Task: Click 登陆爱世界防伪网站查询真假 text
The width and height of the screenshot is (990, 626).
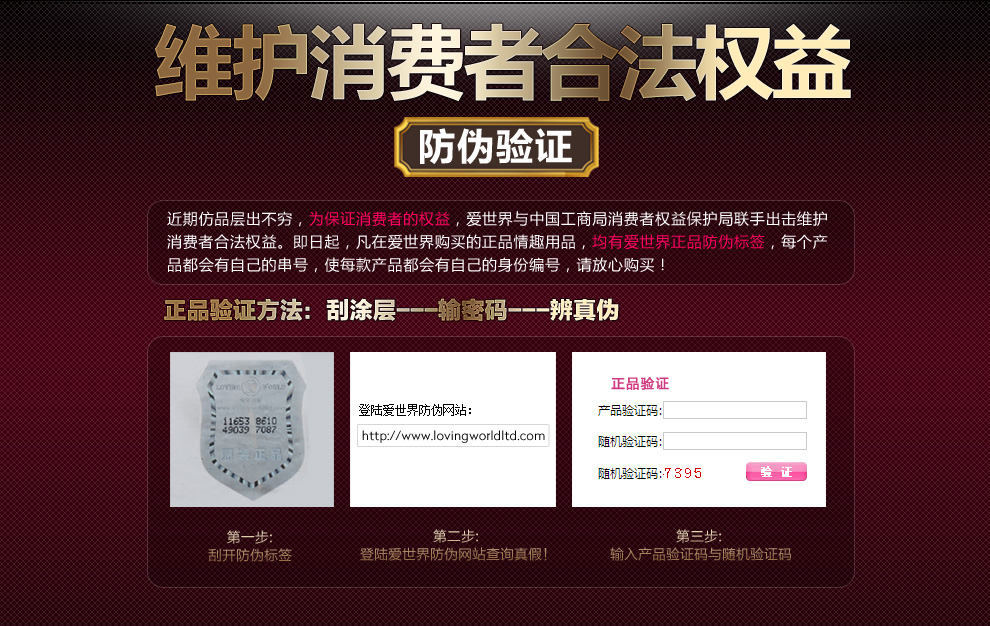Action: (454, 555)
